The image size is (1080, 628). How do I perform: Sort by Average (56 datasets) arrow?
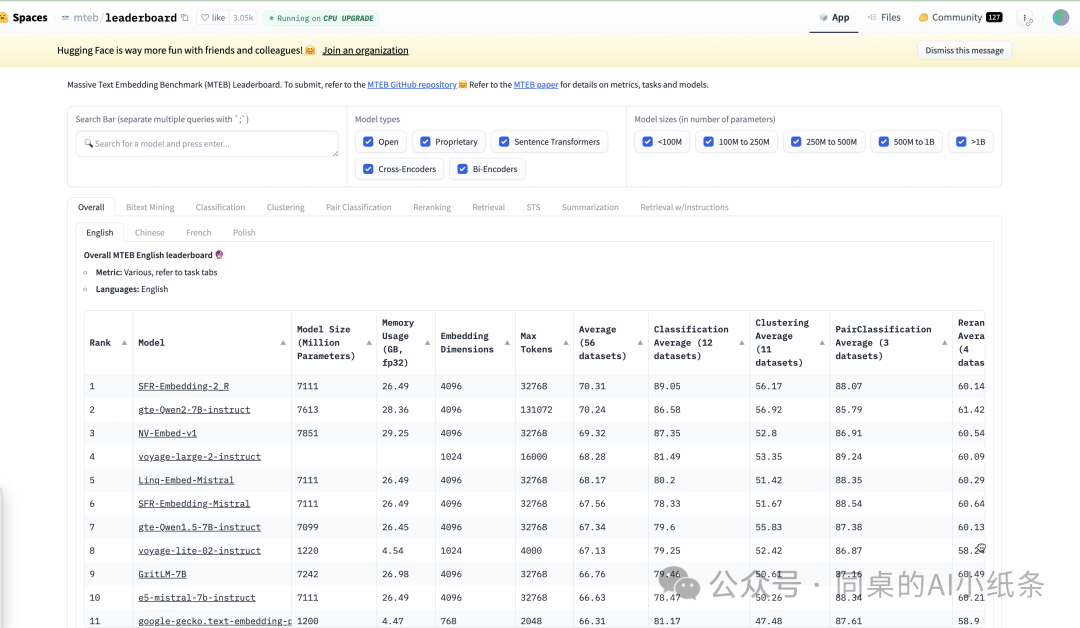pyautogui.click(x=639, y=343)
